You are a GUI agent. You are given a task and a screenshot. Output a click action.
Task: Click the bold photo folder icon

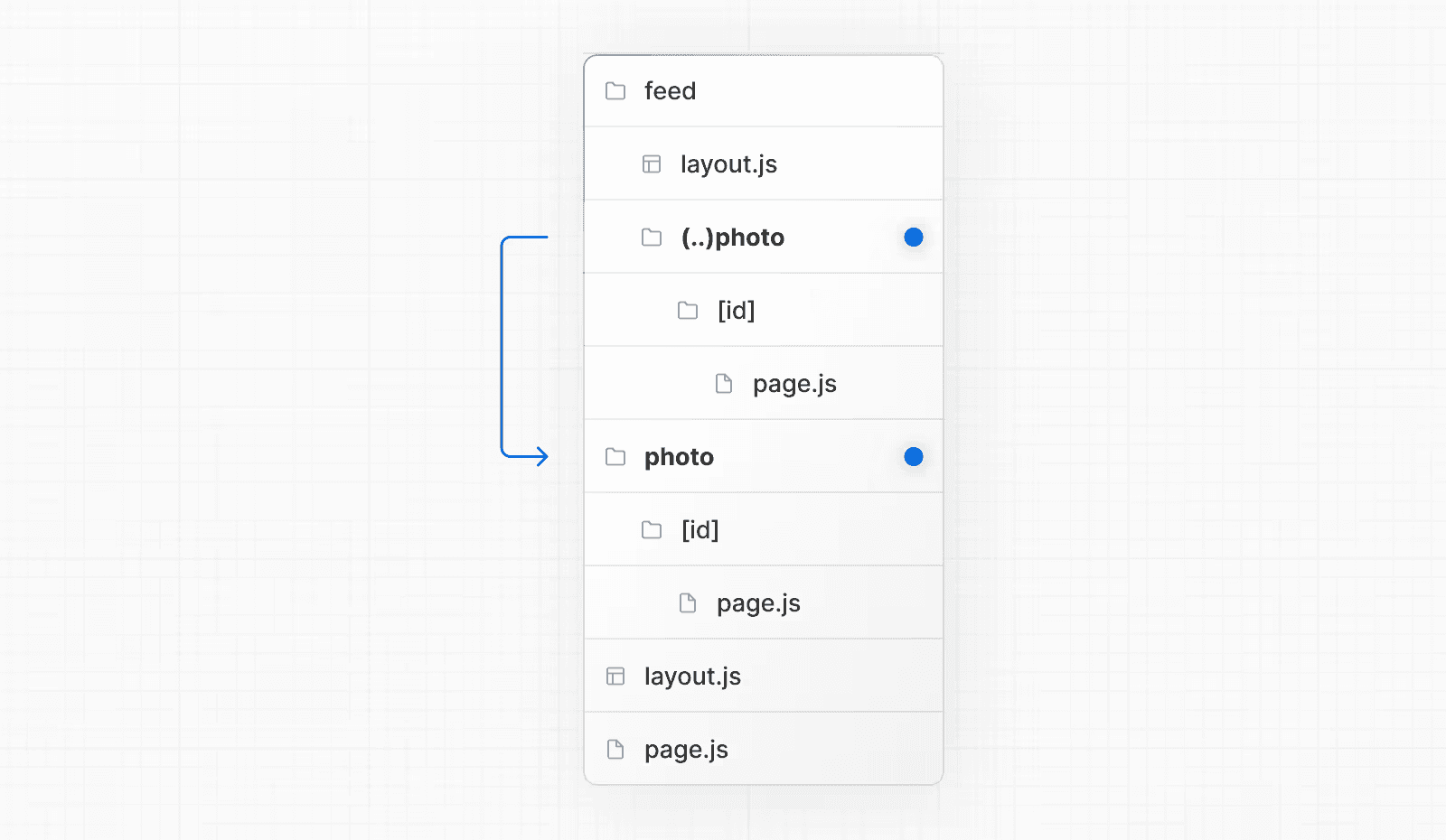click(x=615, y=457)
